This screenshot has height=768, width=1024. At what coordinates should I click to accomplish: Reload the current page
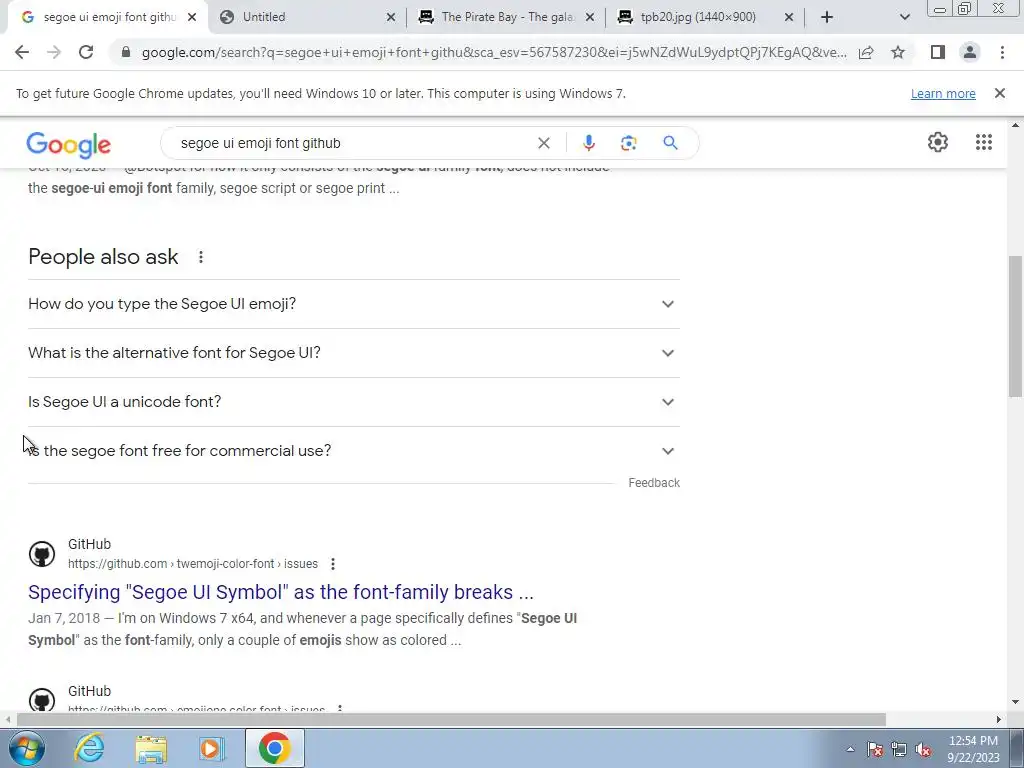point(86,52)
